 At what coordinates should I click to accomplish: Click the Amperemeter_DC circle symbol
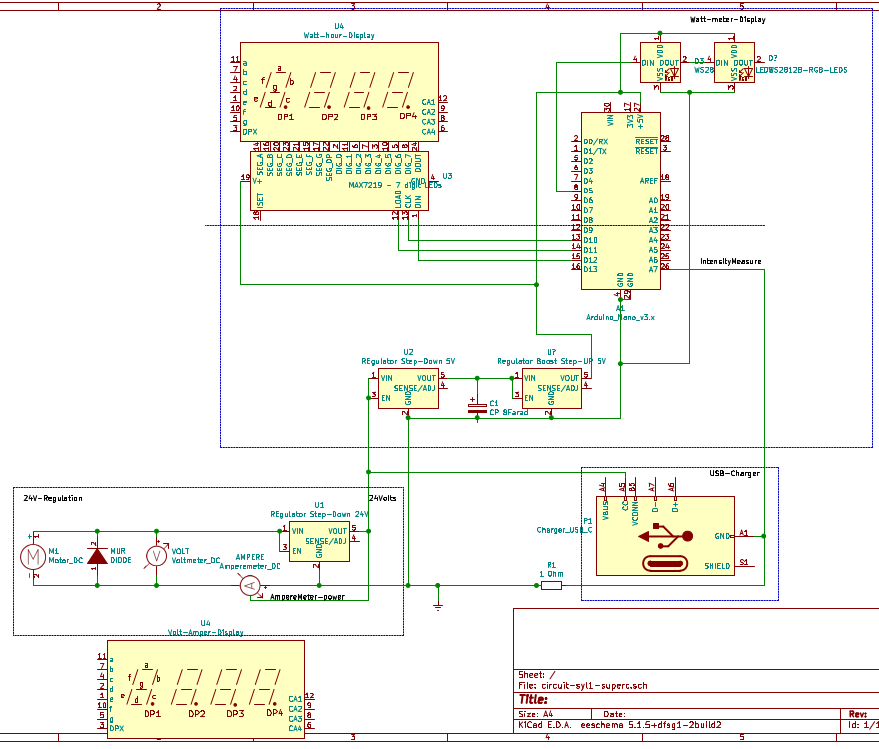point(250,586)
